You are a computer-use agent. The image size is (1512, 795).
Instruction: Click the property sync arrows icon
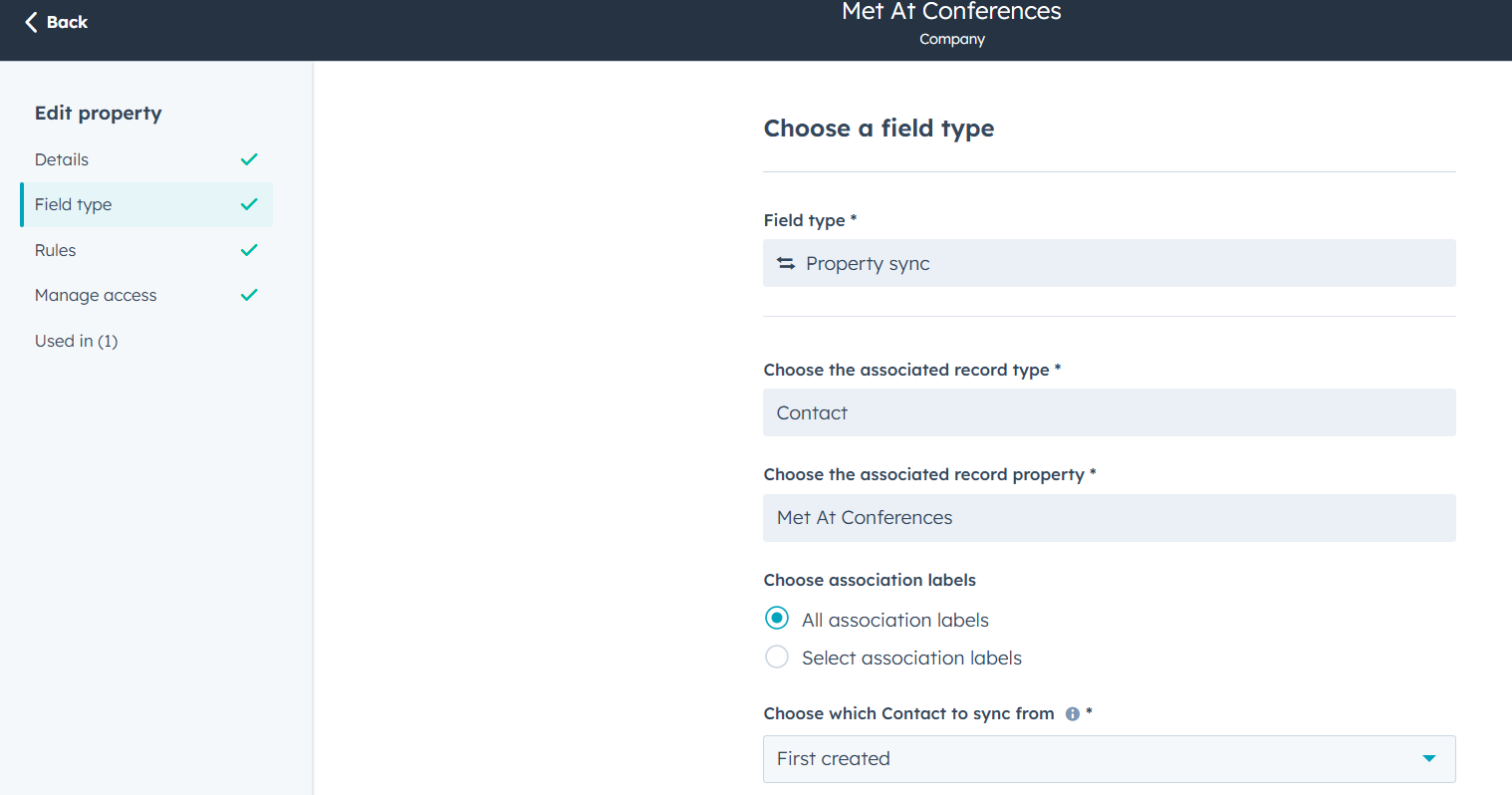click(x=786, y=263)
